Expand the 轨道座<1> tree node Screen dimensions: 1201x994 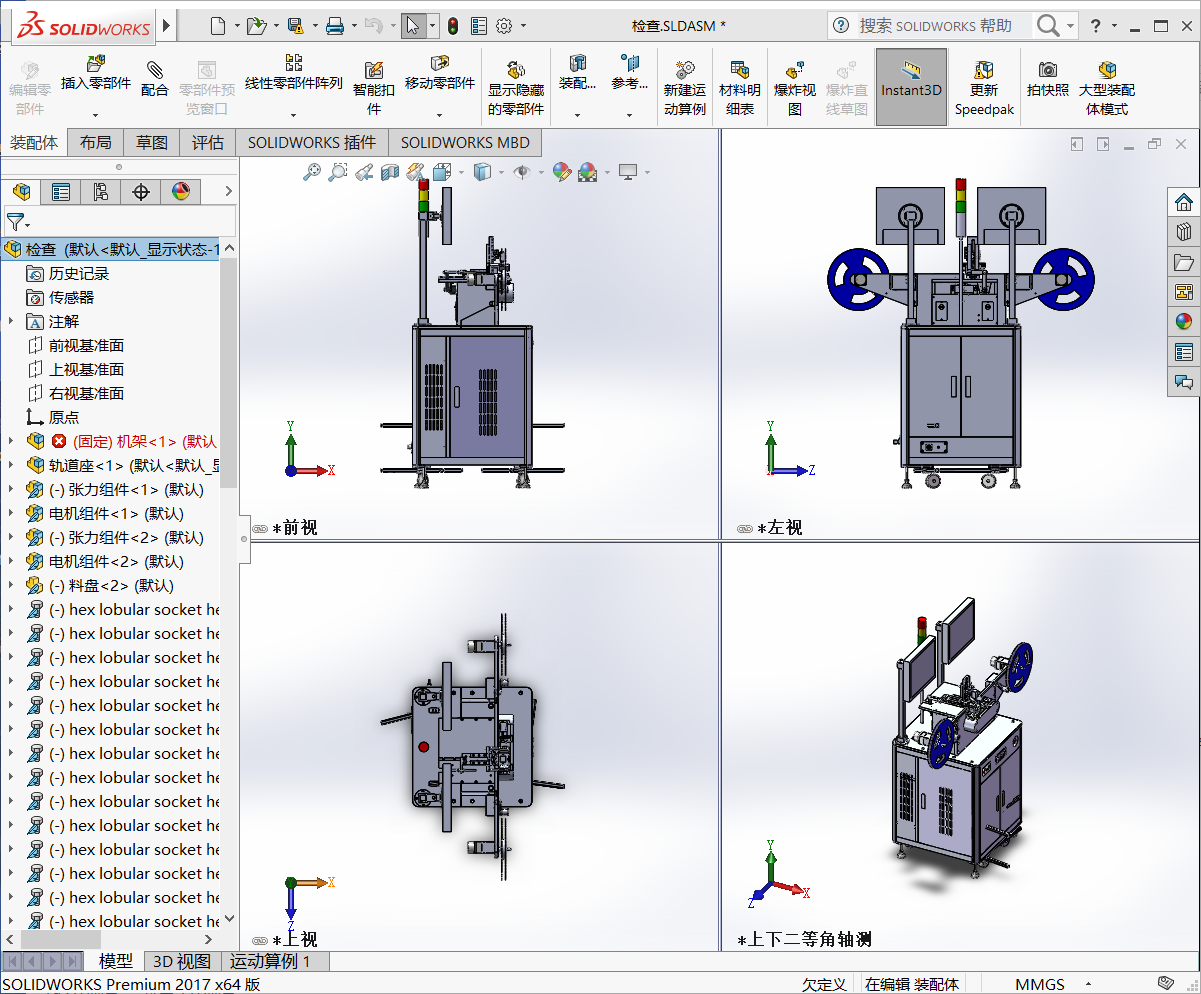coord(11,465)
